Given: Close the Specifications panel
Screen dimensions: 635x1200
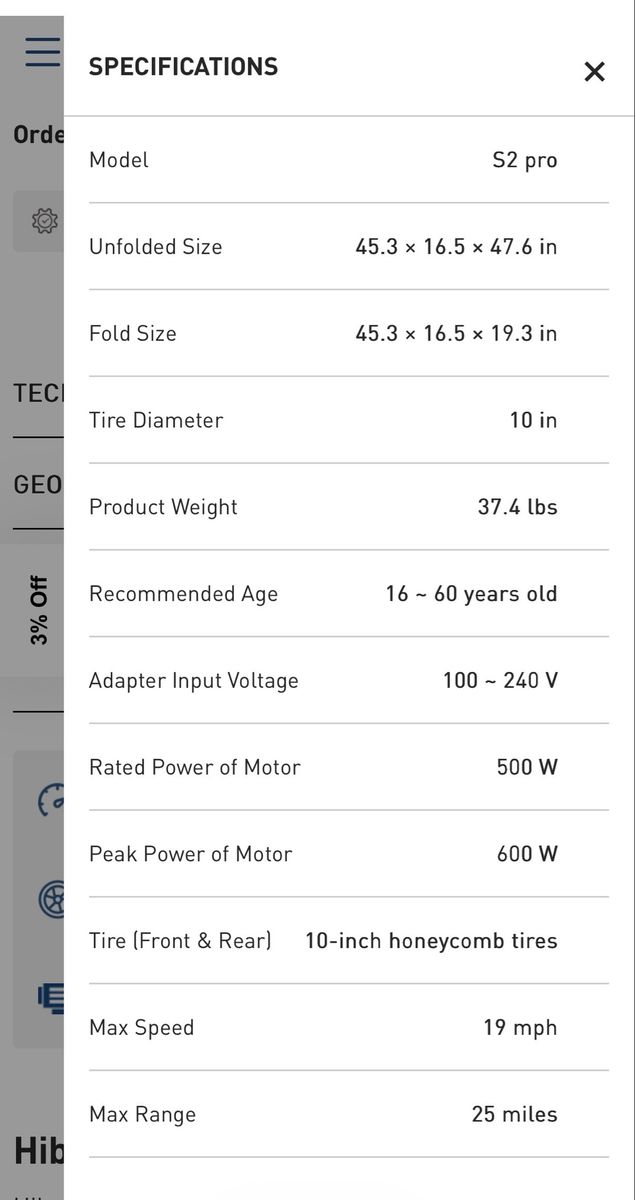Looking at the screenshot, I should click(594, 72).
